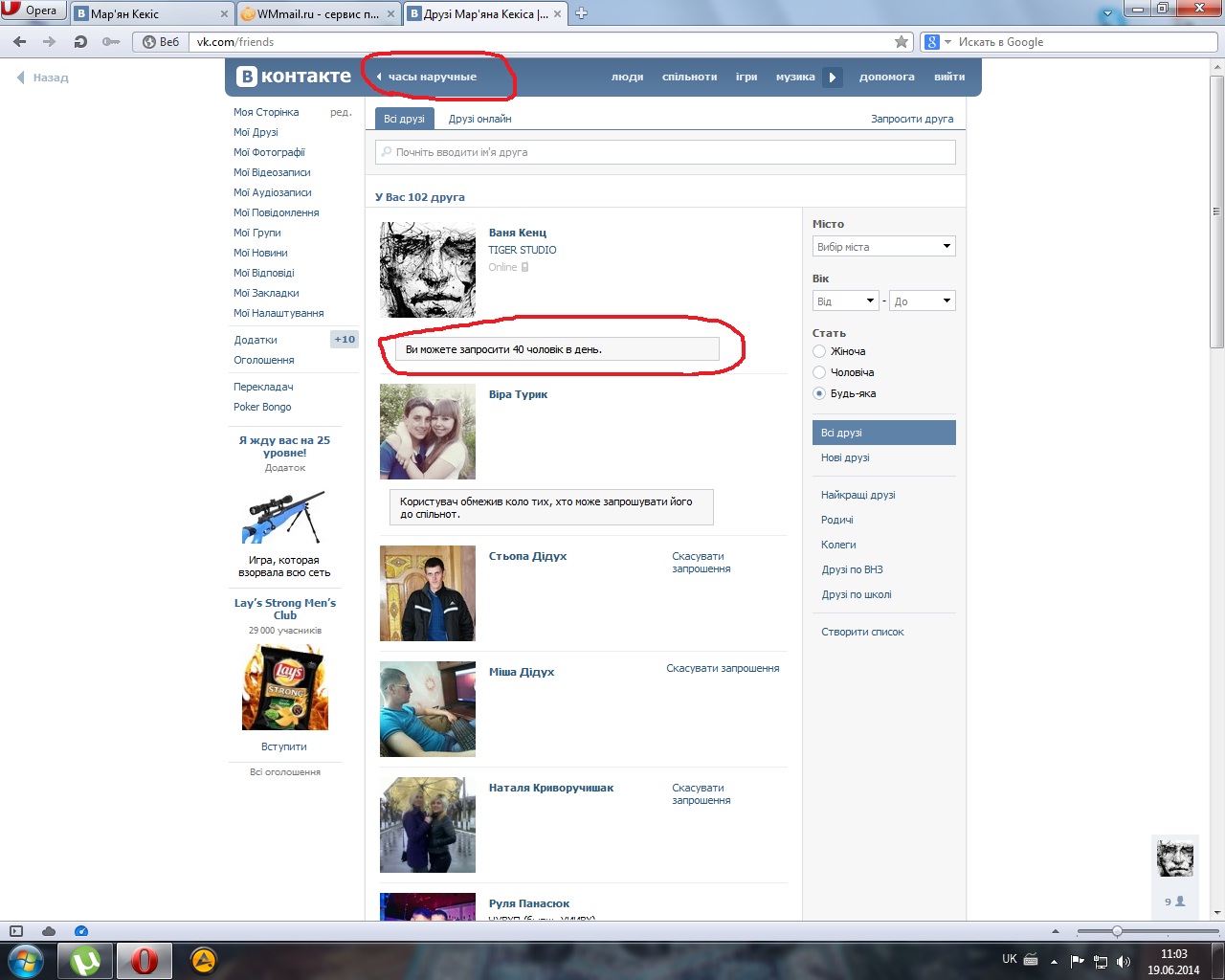Click the header music play button
The image size is (1225, 980).
coord(833,78)
